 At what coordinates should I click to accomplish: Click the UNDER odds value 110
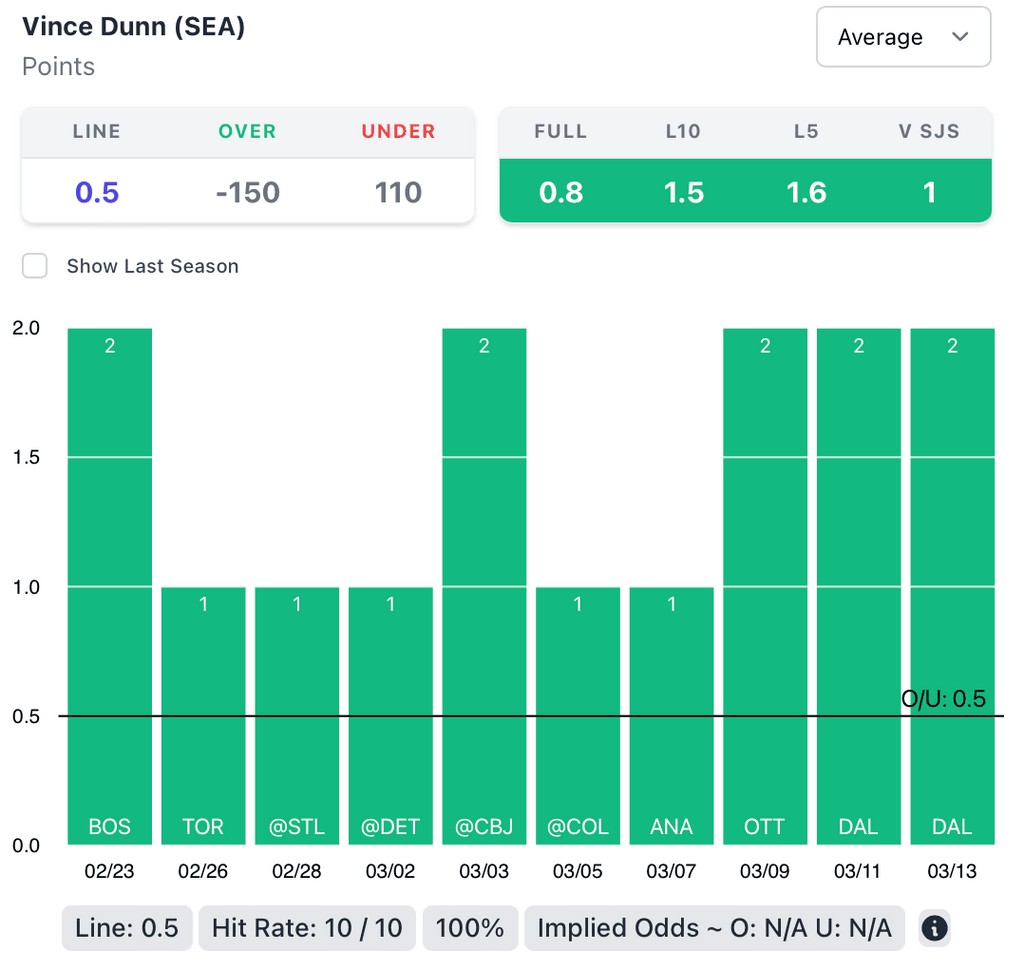pos(398,192)
